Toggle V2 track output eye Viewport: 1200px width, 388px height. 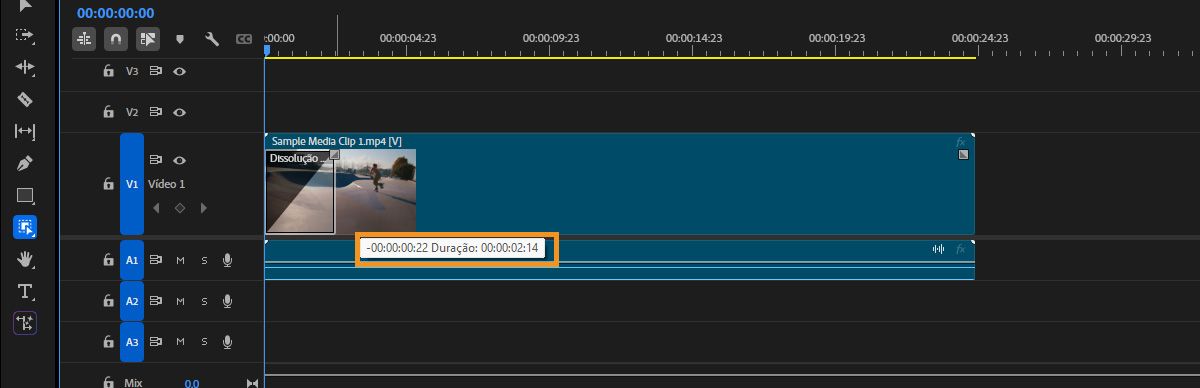coord(180,112)
